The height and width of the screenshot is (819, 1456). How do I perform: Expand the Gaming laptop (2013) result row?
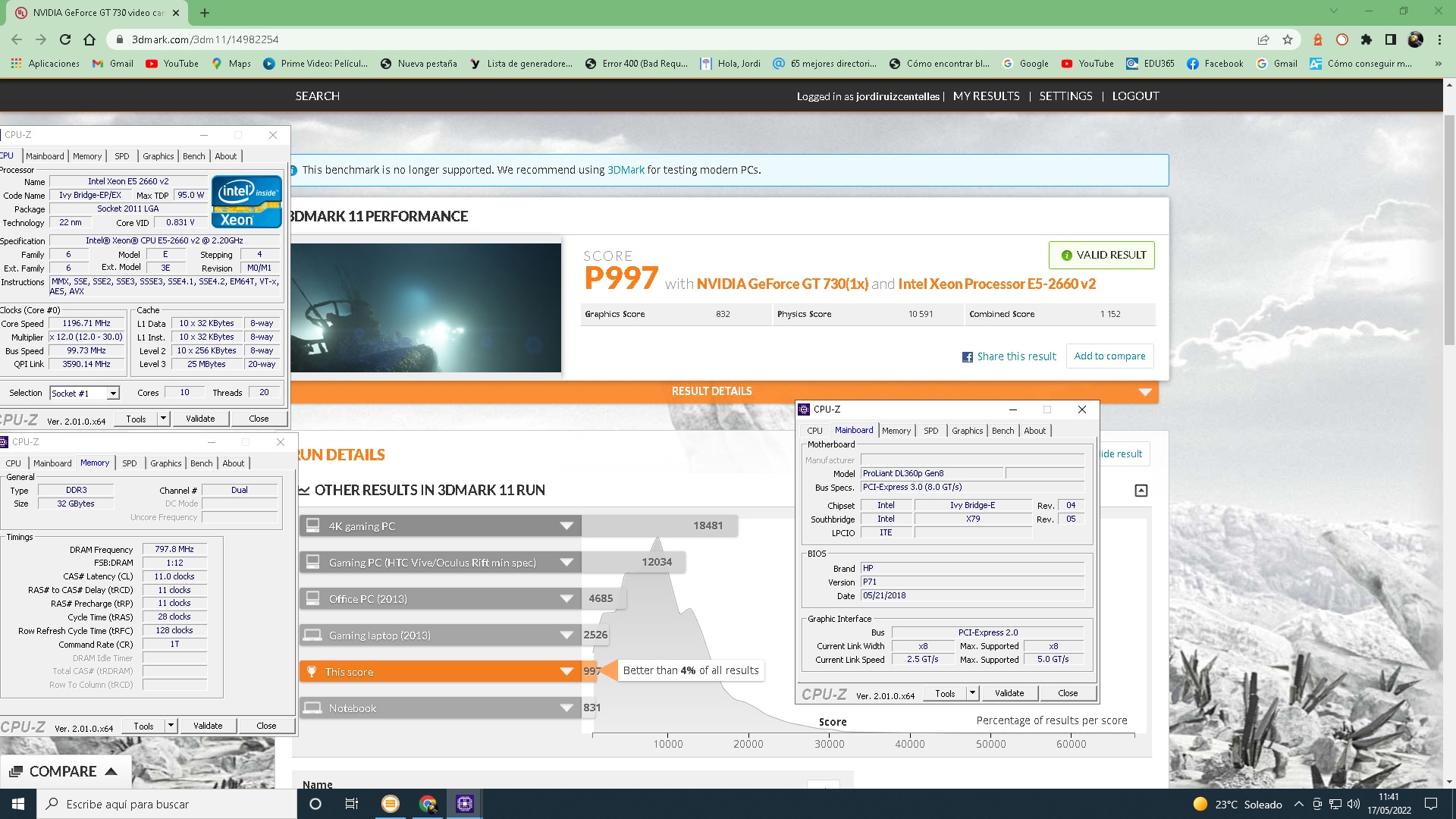tap(441, 635)
